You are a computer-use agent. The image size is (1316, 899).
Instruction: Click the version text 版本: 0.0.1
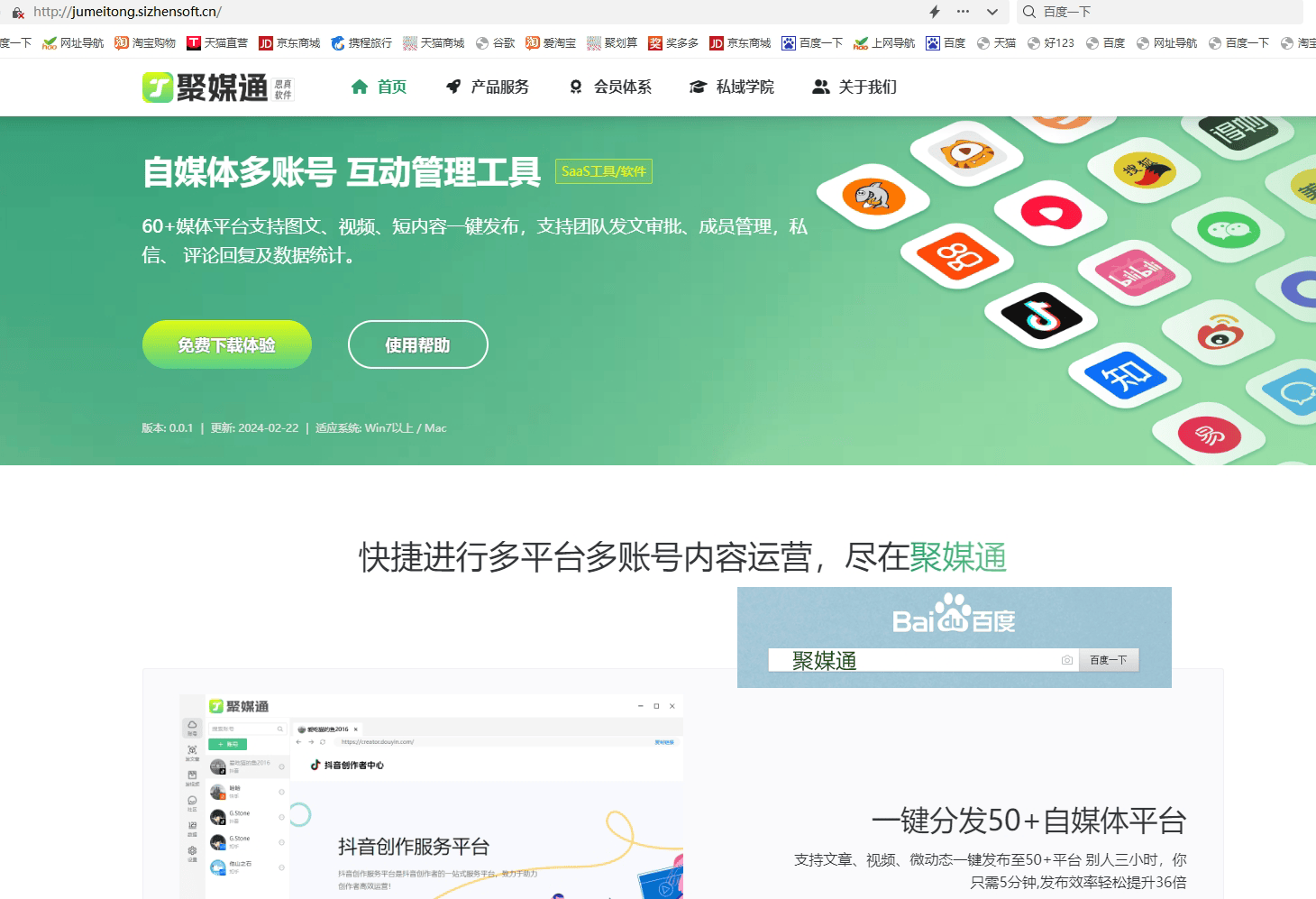click(x=168, y=428)
